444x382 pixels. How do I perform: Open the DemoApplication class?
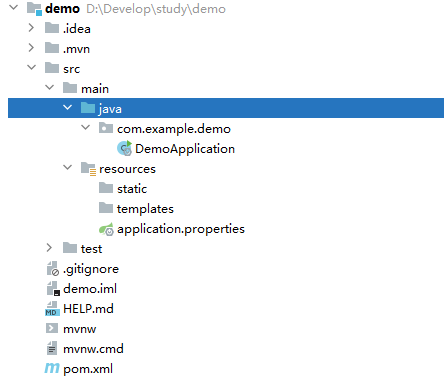(x=185, y=149)
